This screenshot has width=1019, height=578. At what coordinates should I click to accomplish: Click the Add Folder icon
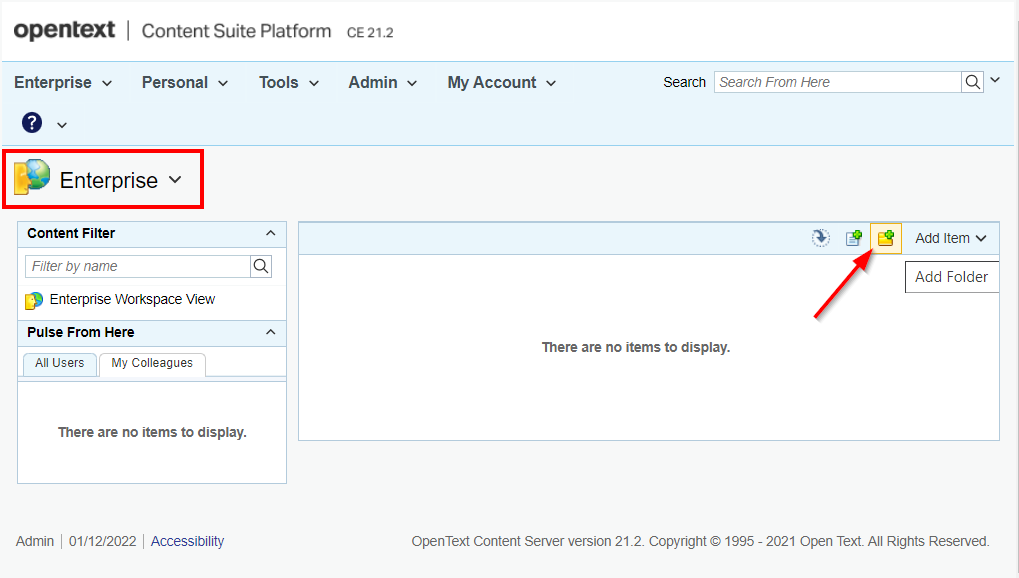click(x=885, y=238)
